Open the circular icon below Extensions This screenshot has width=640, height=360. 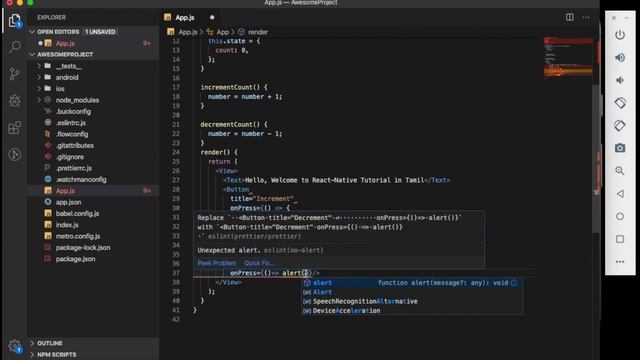(x=15, y=154)
